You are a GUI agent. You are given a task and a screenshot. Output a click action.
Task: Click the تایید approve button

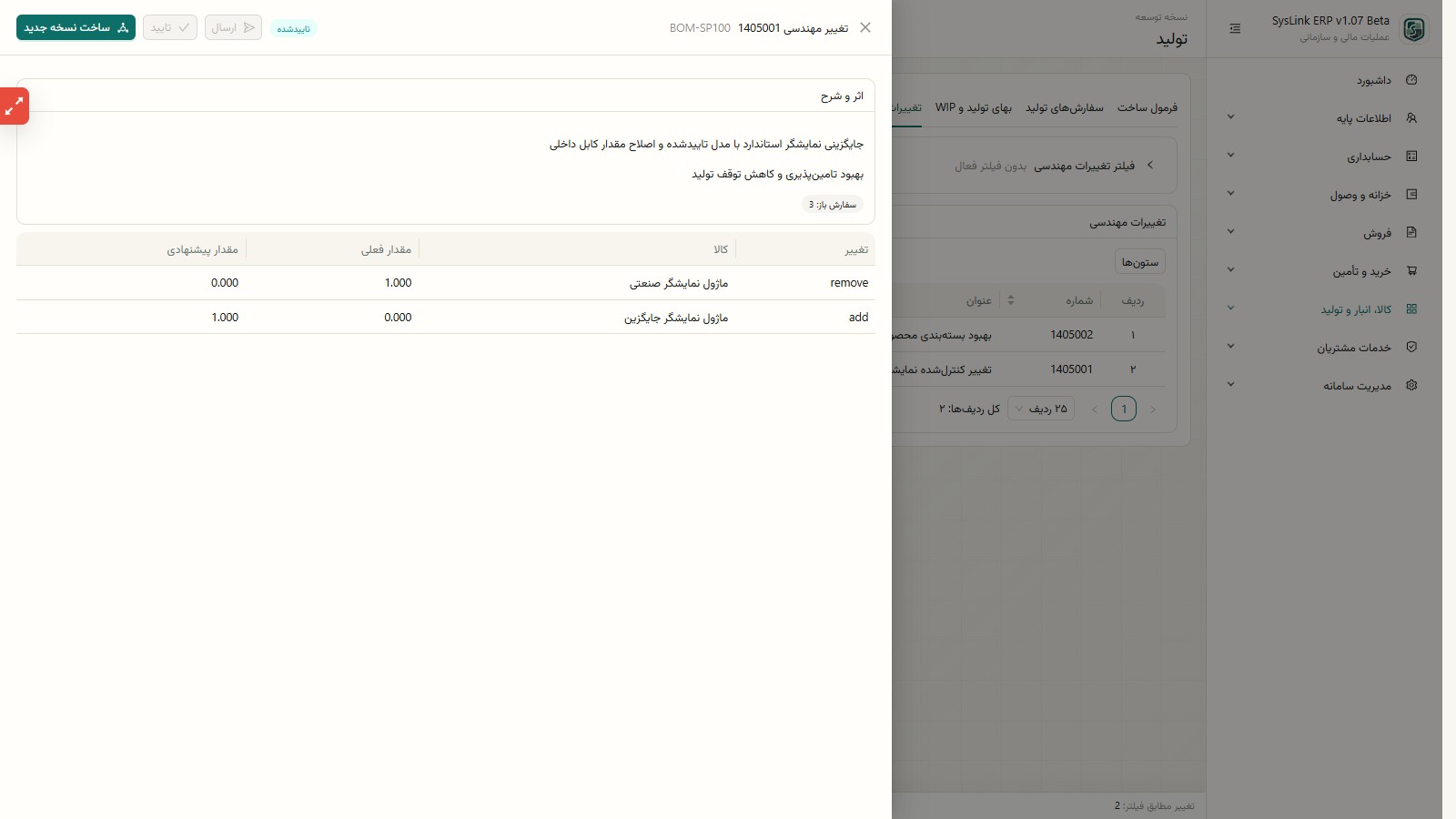[x=170, y=27]
